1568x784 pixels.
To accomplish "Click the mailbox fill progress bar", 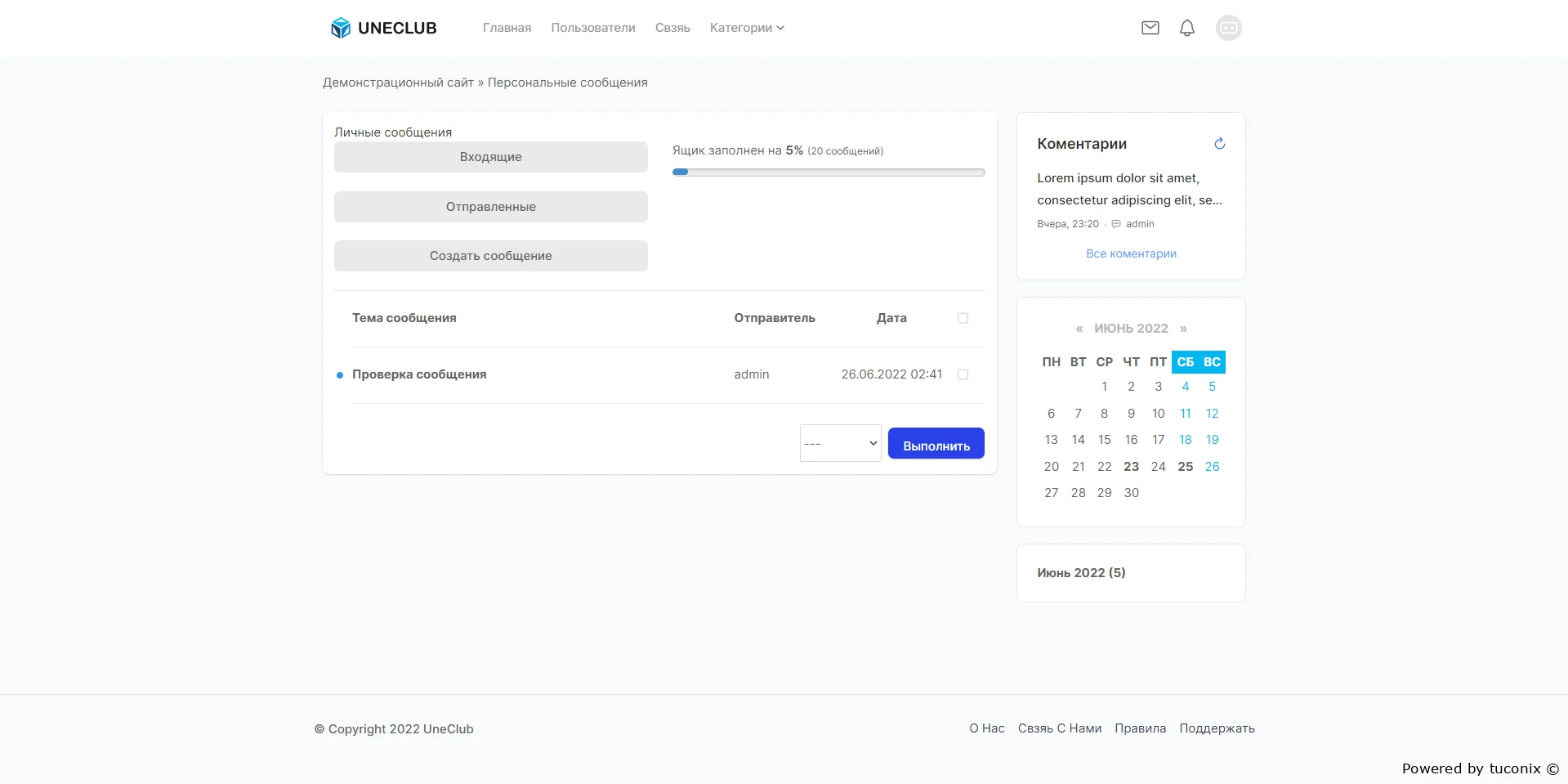I will click(x=829, y=172).
